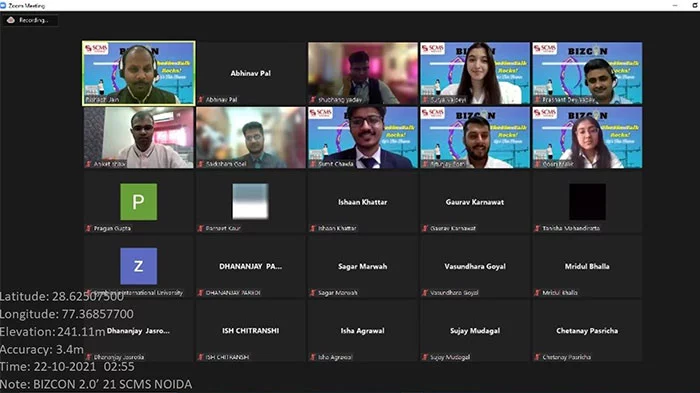
Task: Click muted mic icon beside shubhang yadav
Action: coord(313,100)
